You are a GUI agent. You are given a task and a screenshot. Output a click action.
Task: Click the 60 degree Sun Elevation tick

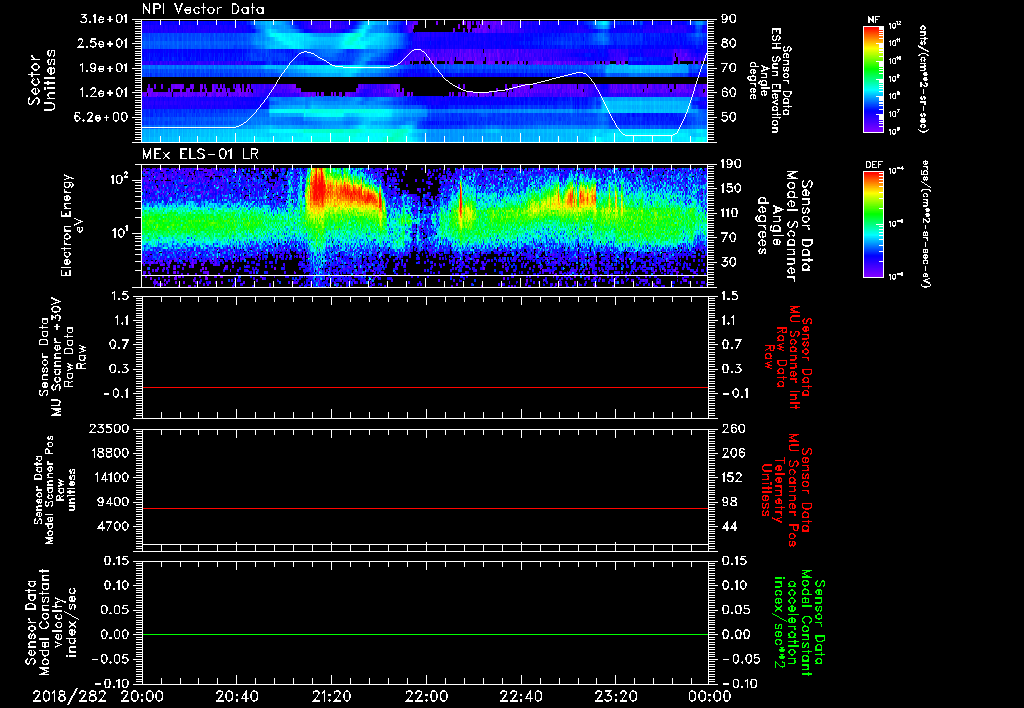pos(729,93)
